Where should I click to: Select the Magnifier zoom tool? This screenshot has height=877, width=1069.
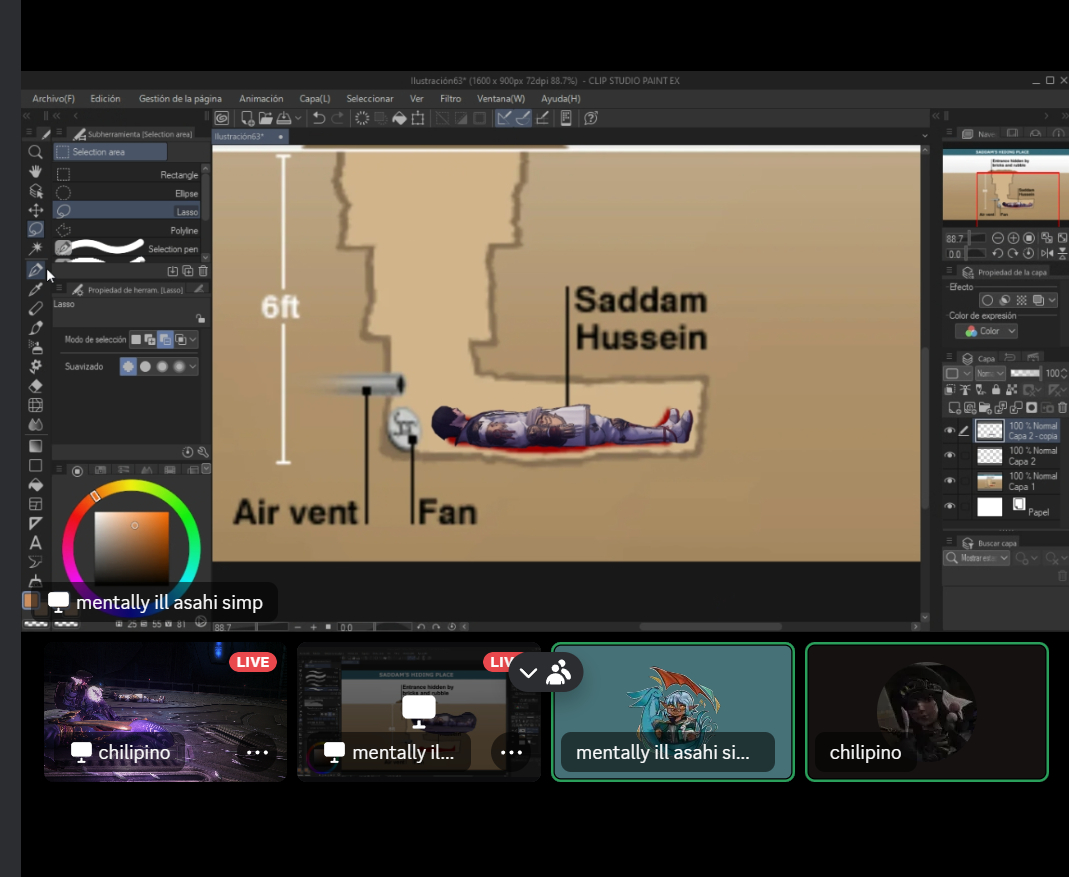35,152
